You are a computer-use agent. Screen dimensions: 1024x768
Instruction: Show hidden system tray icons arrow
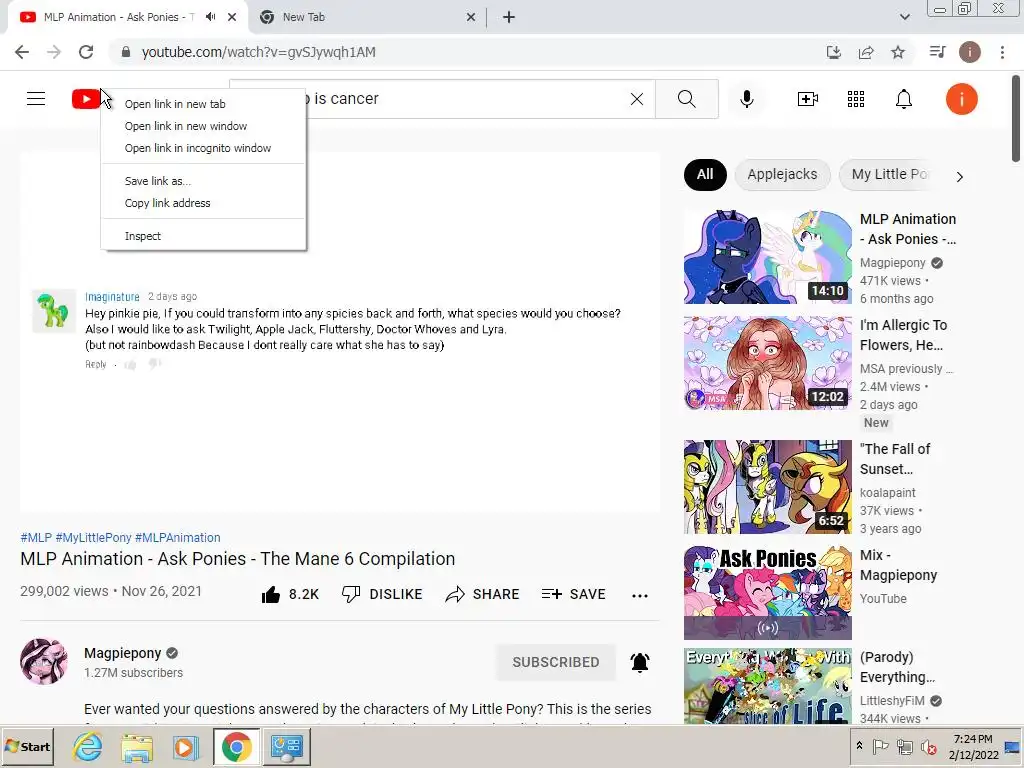[859, 746]
